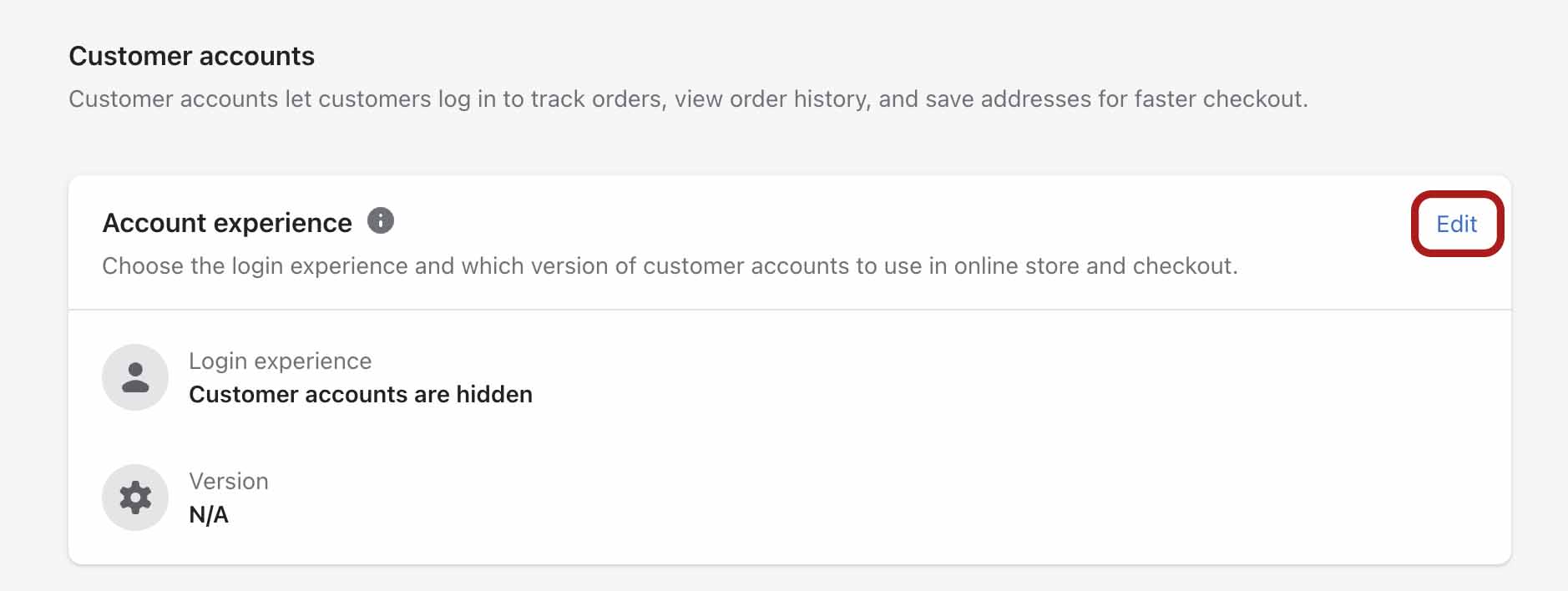Viewport: 1568px width, 591px height.
Task: Click the phrase "view order history" in description
Action: coord(772,99)
